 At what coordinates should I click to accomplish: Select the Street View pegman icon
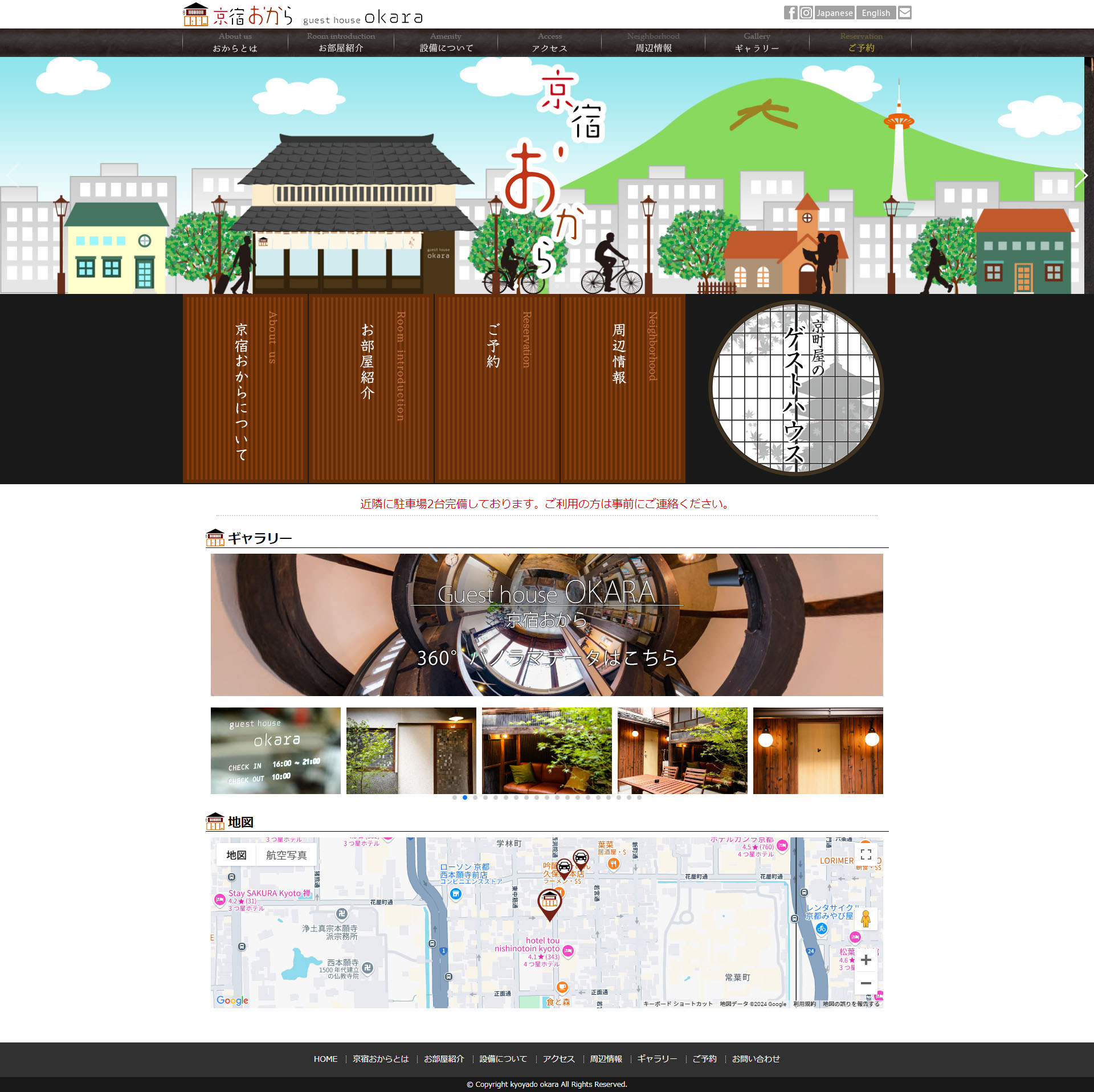point(866,918)
